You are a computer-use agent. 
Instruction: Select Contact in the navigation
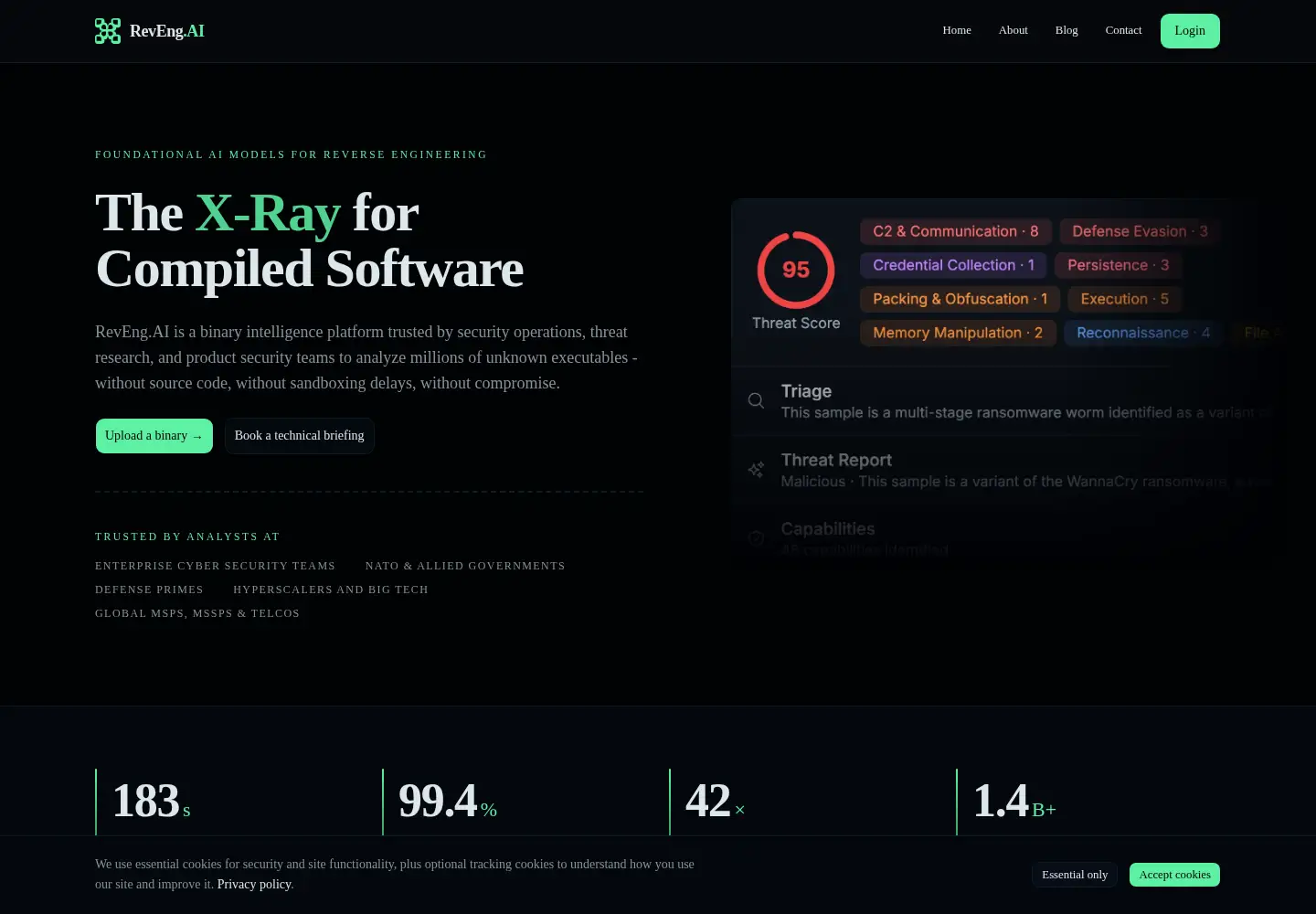1123,30
